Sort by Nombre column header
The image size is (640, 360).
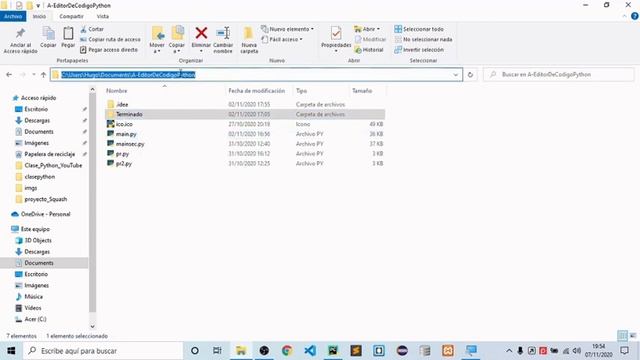[117, 91]
